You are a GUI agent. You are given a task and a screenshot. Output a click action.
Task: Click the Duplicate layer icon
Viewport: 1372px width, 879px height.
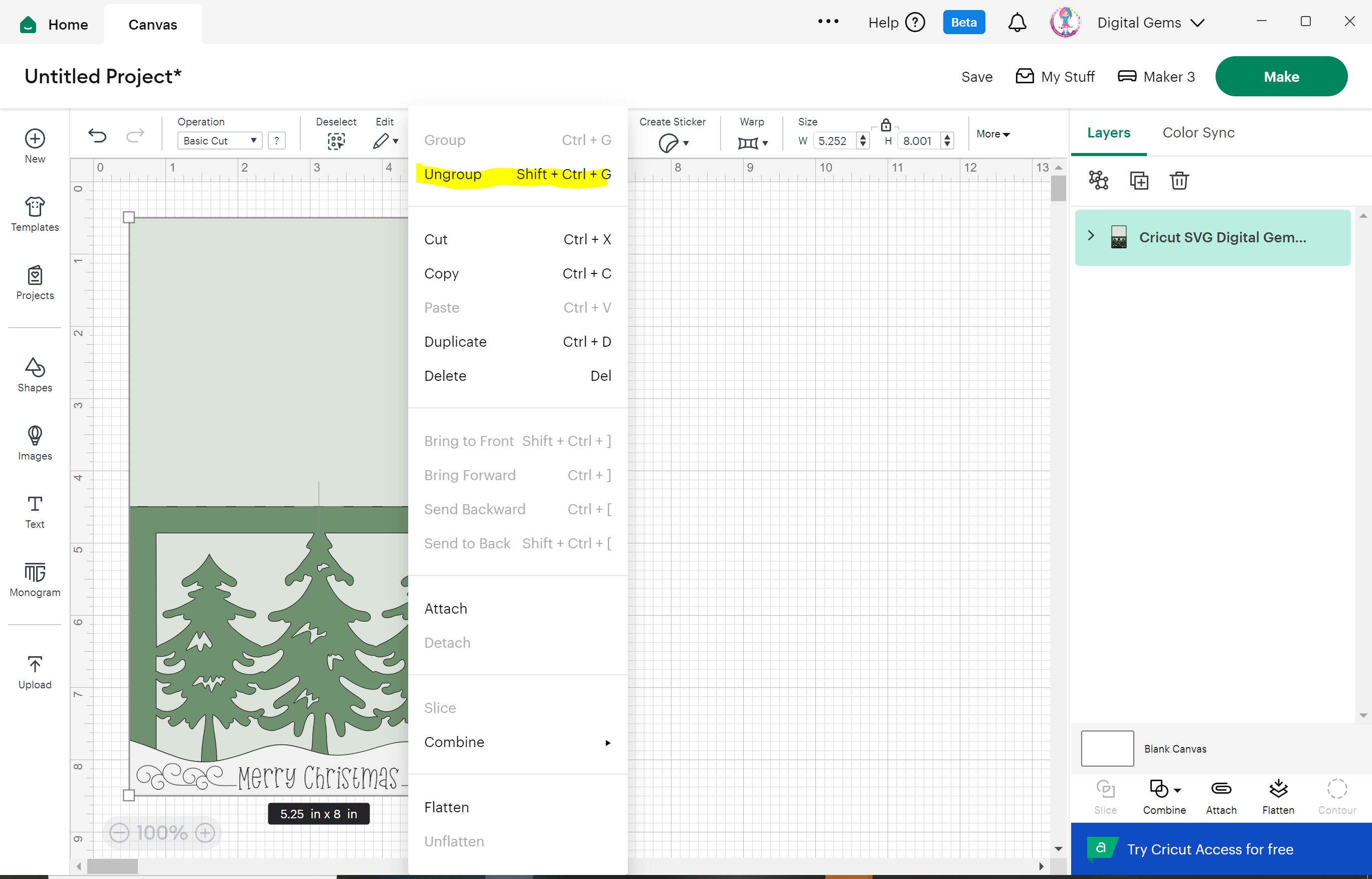(1139, 181)
